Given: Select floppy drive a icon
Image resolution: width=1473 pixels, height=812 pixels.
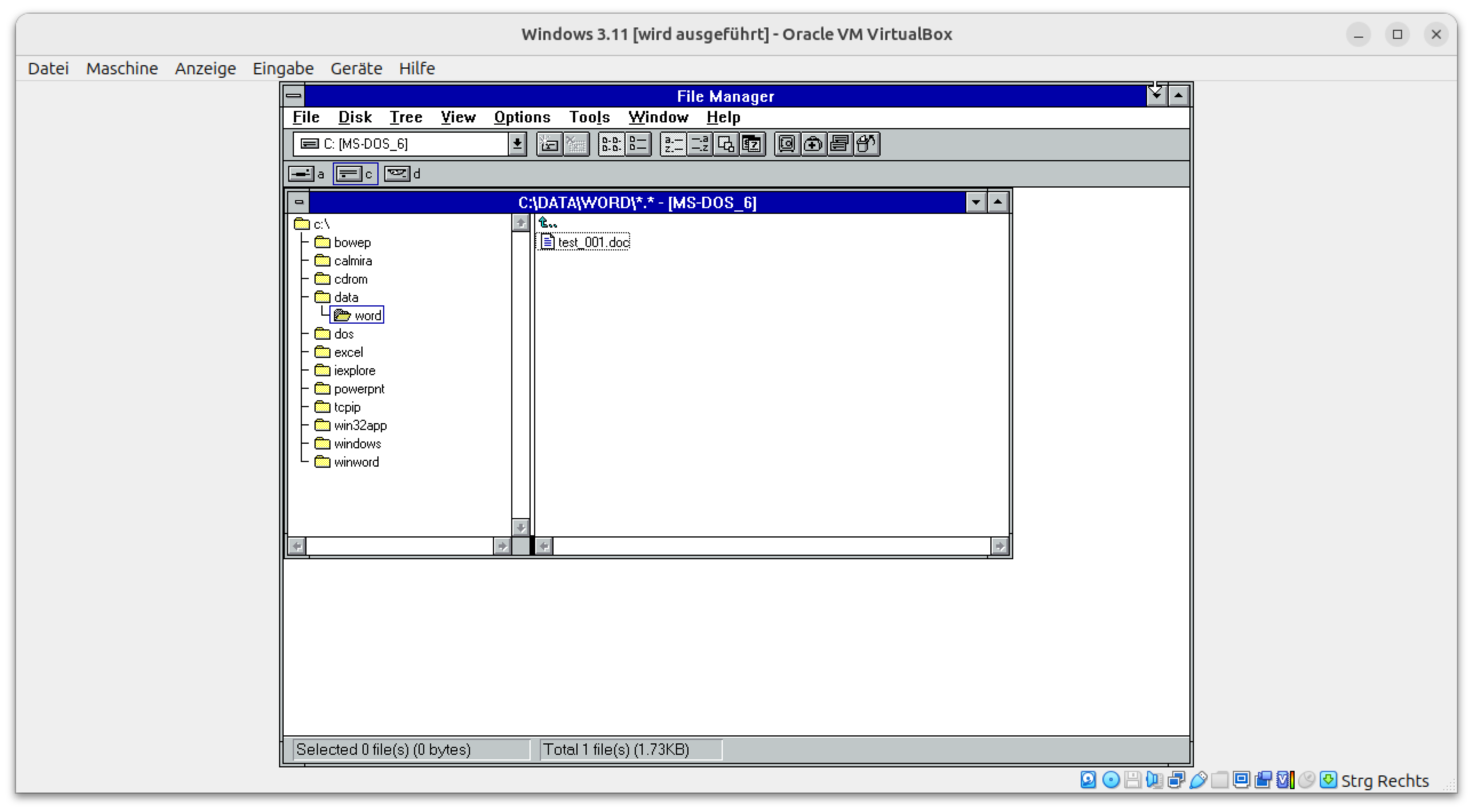Looking at the screenshot, I should [301, 174].
